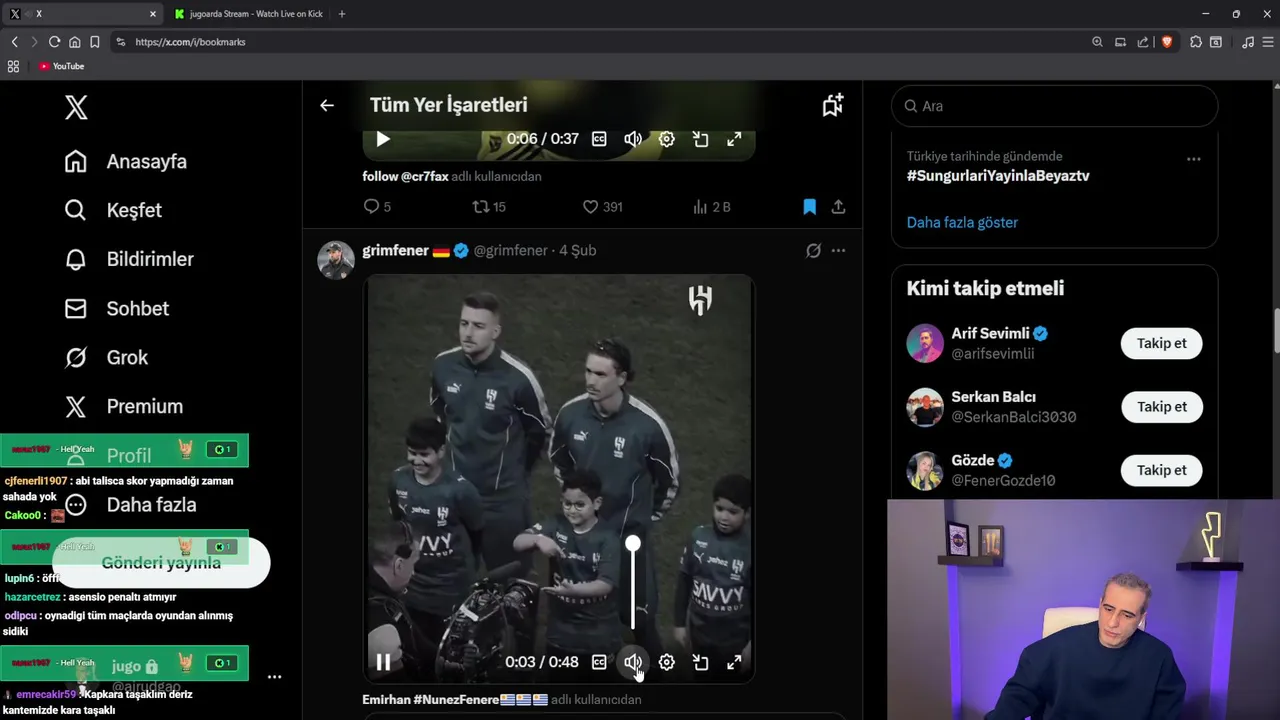
Task: Open more options on grimfener post
Action: point(838,251)
